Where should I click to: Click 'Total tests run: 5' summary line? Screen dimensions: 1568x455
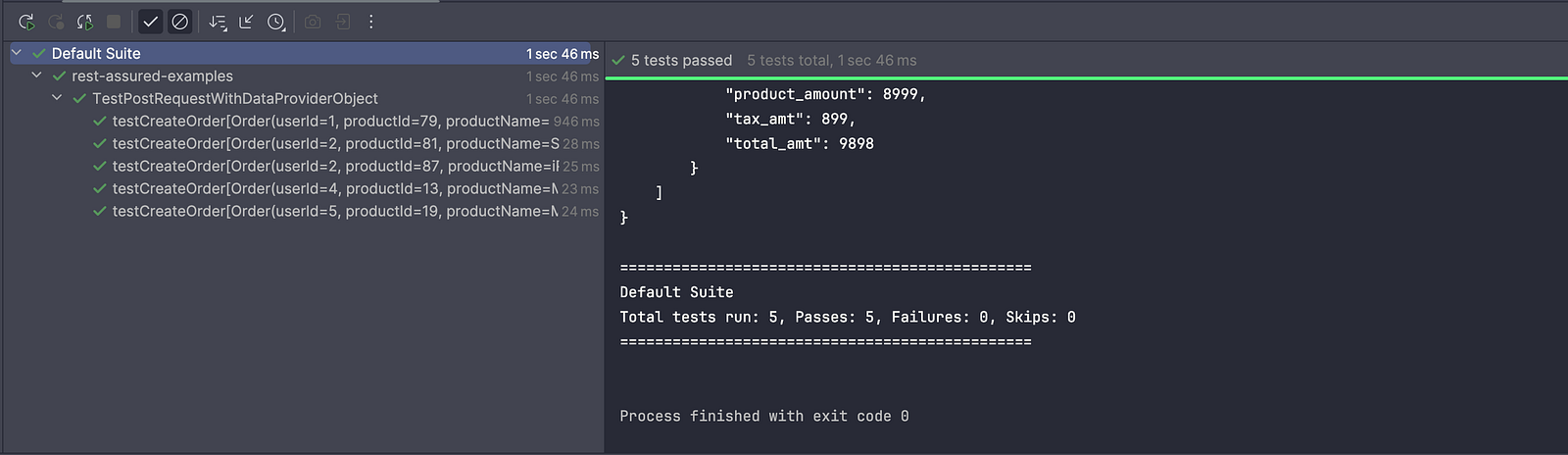coord(848,317)
